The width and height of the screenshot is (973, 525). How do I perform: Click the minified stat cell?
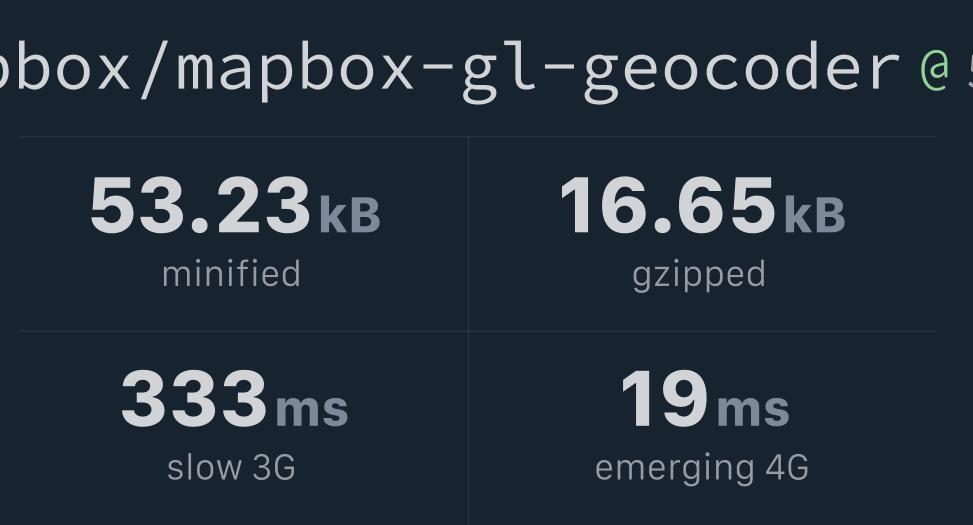tap(244, 234)
